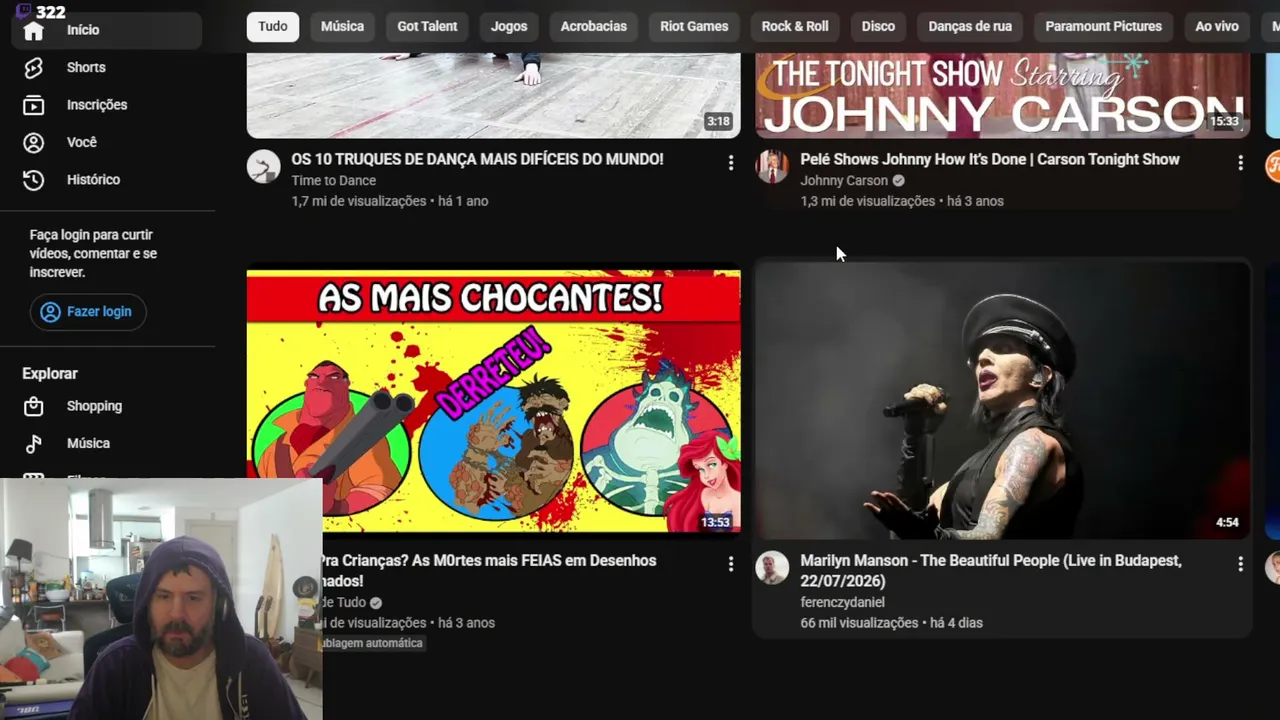Viewport: 1280px width, 720px height.
Task: Play the Marilyn Manson concert thumbnail
Action: (x=1003, y=402)
